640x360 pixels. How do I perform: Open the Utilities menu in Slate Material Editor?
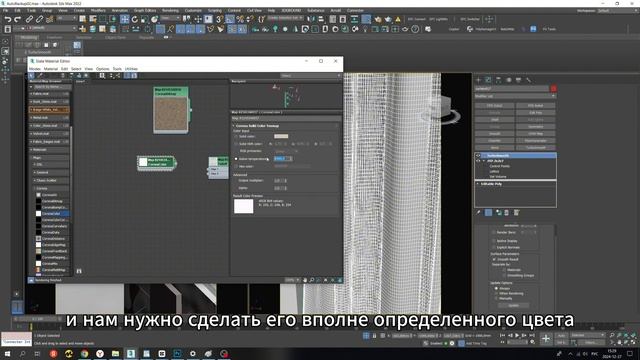[x=131, y=69]
